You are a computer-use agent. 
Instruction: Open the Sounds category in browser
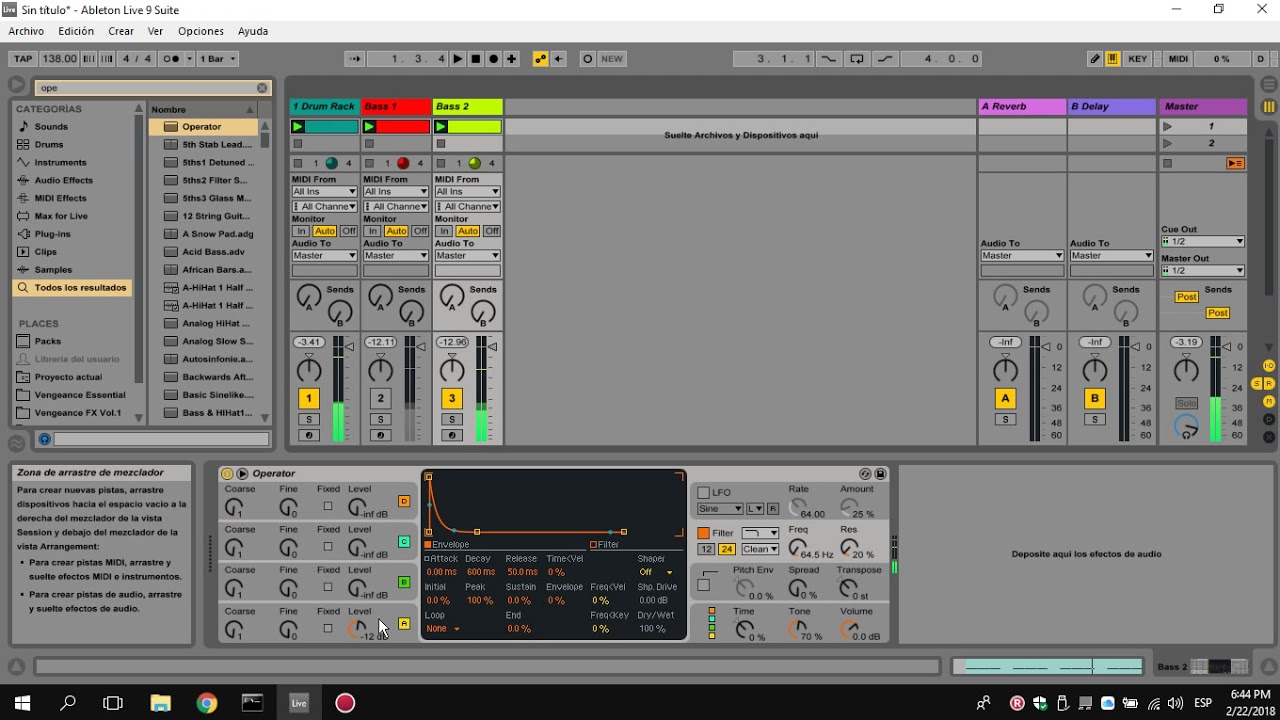coord(51,127)
